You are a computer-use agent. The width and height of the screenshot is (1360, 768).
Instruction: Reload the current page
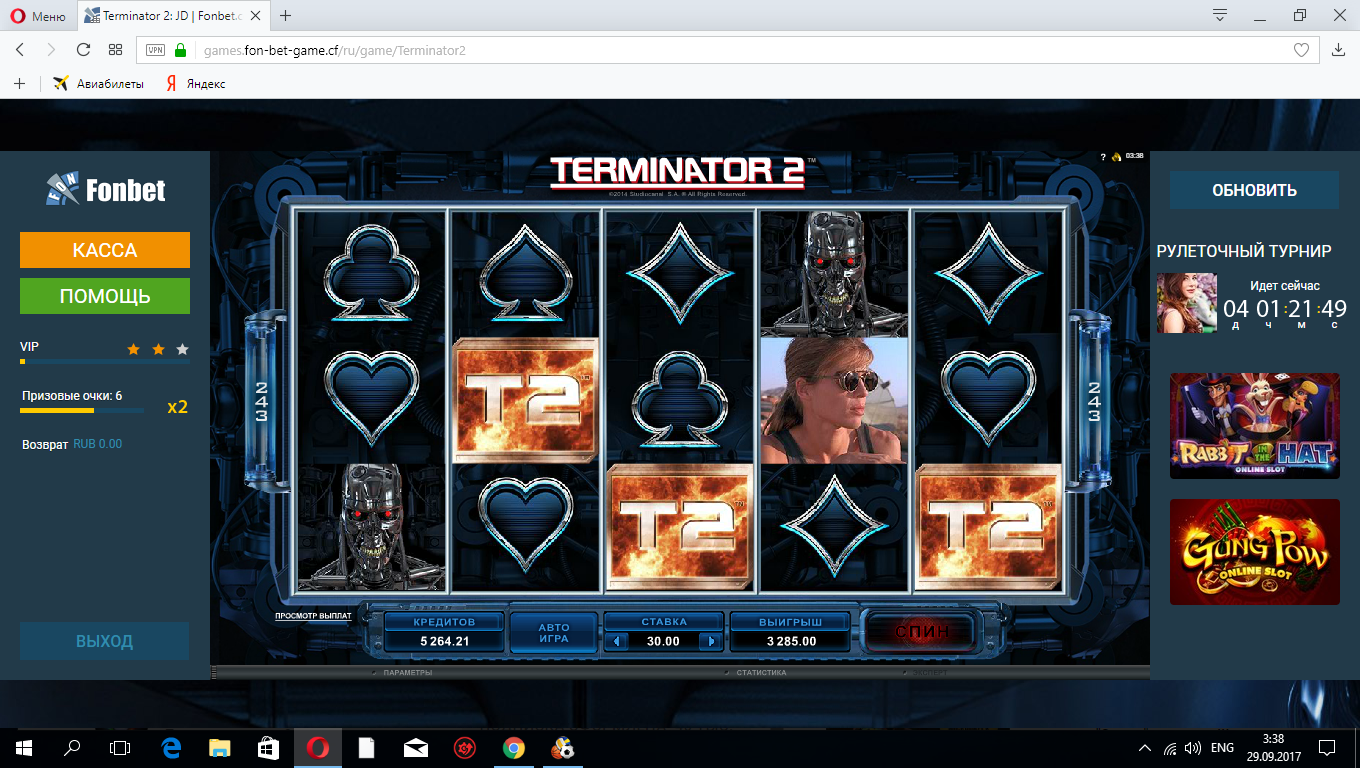(x=84, y=50)
